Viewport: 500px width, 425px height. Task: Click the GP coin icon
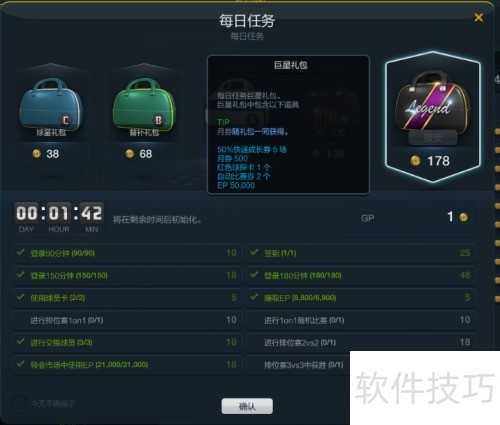coord(463,217)
